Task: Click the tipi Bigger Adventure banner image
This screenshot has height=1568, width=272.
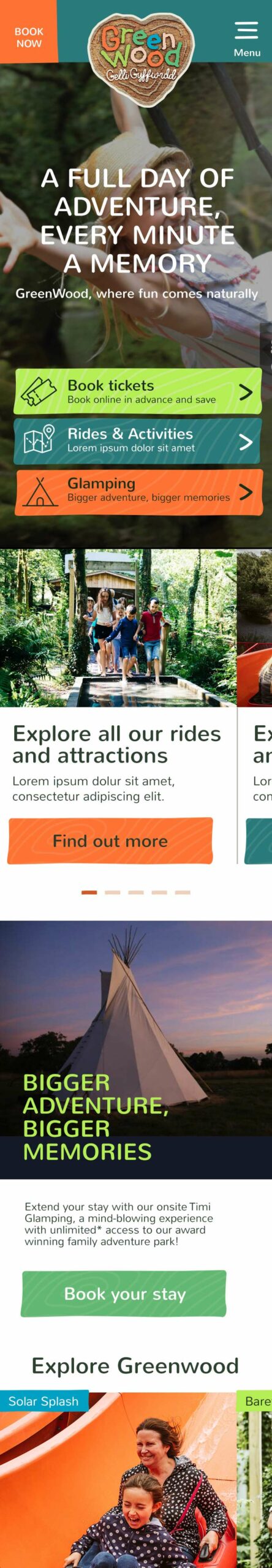Action: pyautogui.click(x=136, y=1050)
